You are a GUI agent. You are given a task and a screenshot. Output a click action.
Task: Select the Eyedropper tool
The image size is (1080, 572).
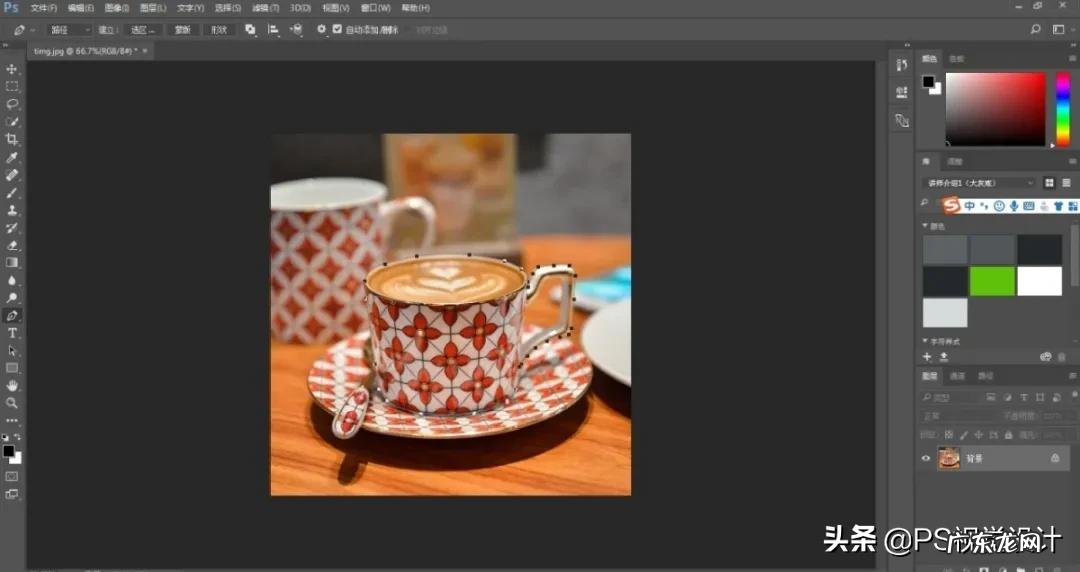[x=12, y=157]
